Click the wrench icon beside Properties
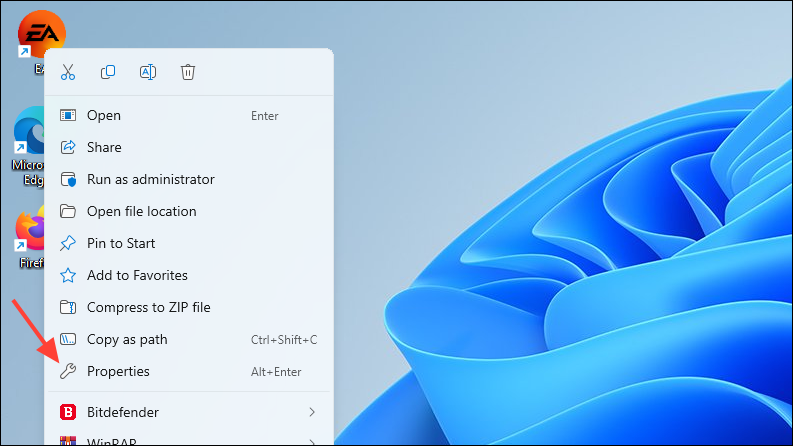This screenshot has width=793, height=446. 68,371
